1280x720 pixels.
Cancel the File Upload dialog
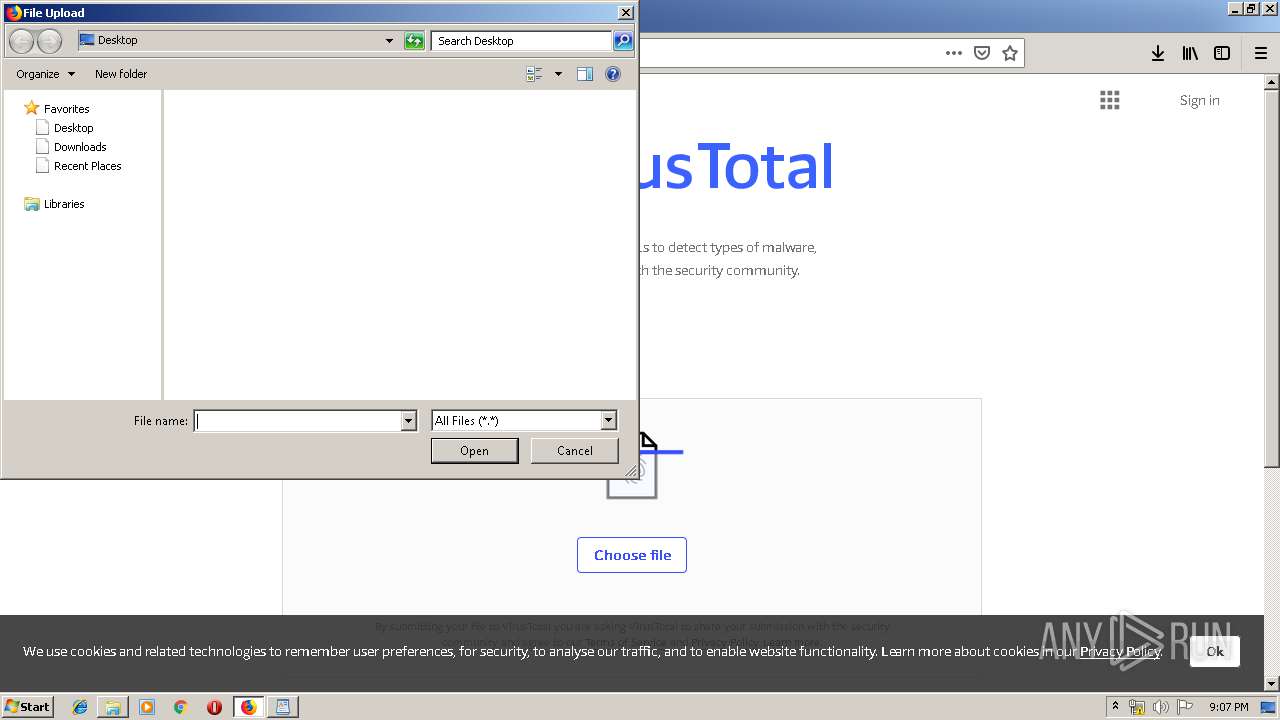(x=575, y=451)
